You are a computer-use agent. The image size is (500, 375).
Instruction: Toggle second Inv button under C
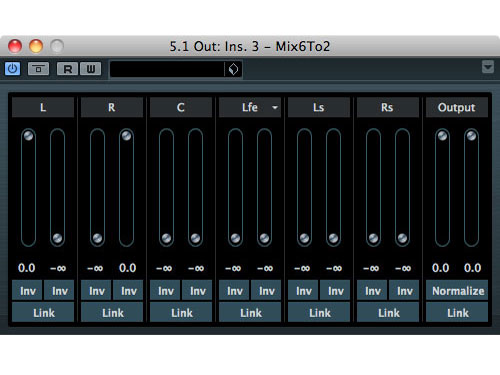[197, 291]
